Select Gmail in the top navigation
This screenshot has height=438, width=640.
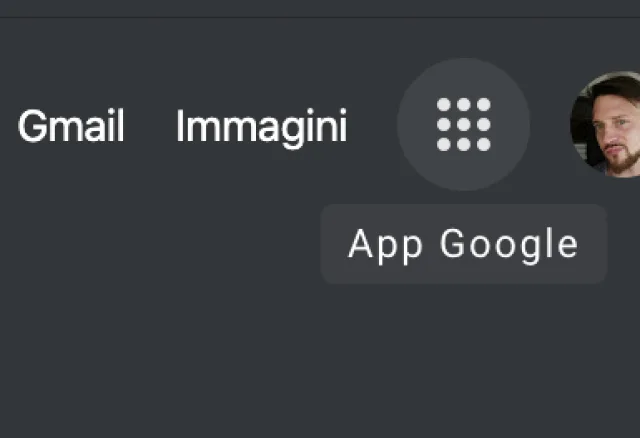point(71,127)
